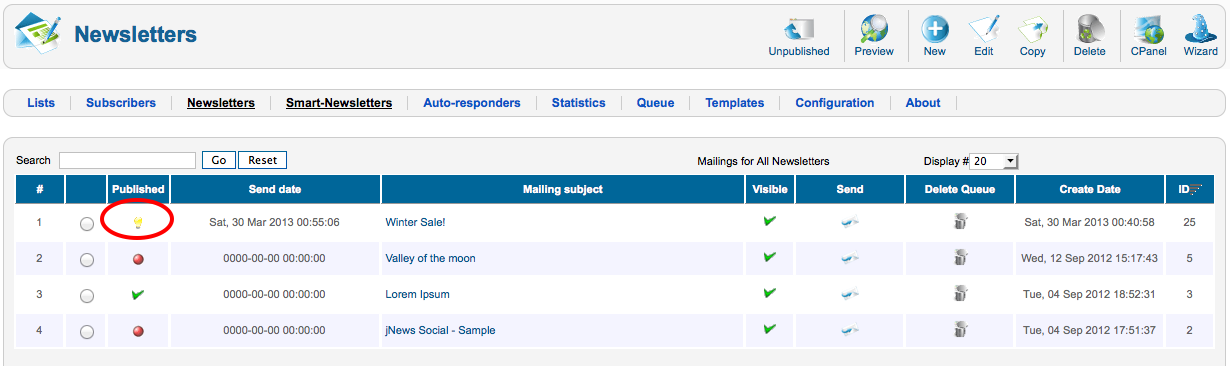Sort by the Create Date column header
This screenshot has height=366, width=1230.
point(1090,189)
